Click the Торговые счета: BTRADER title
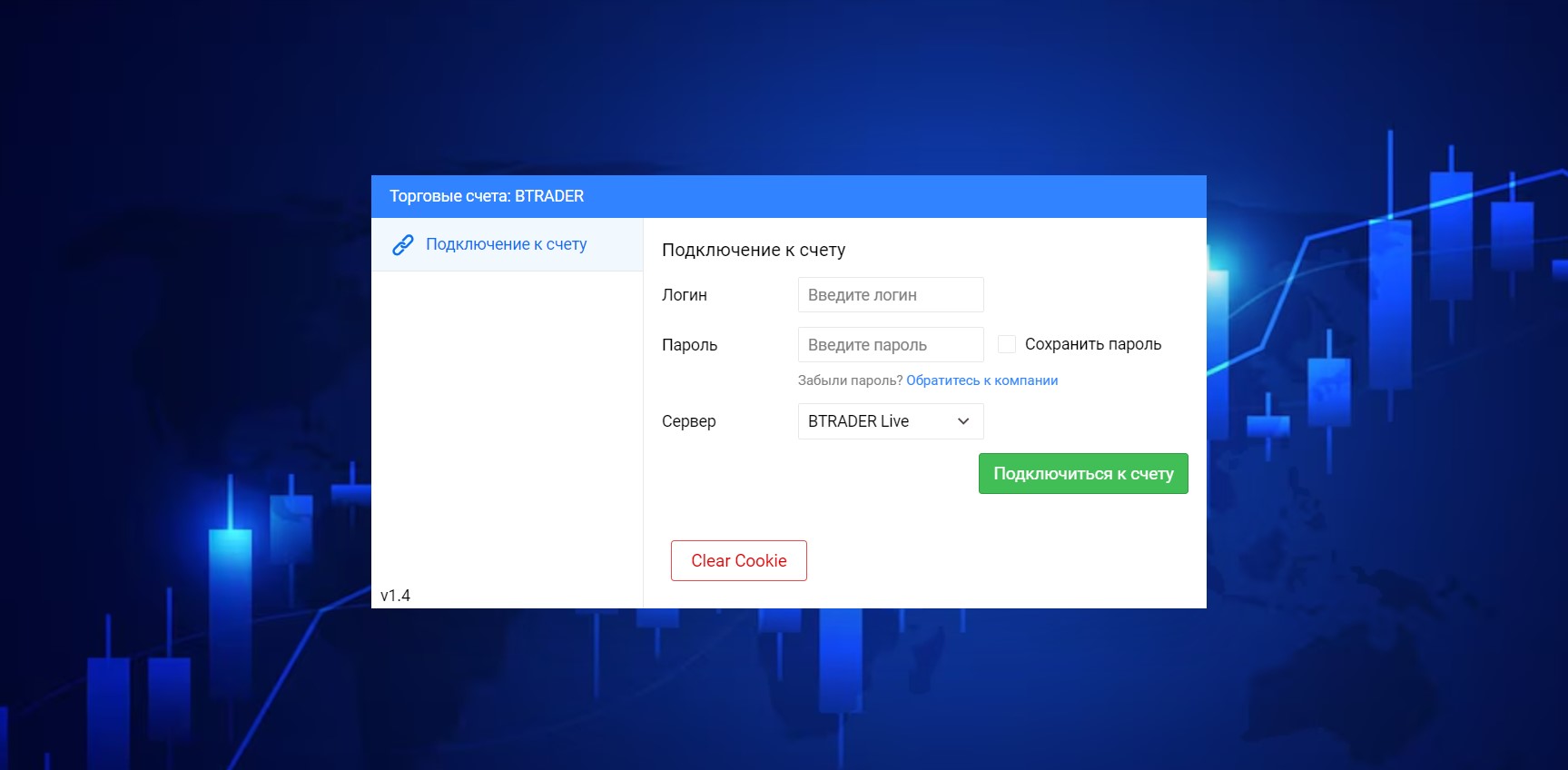Viewport: 1568px width, 770px height. click(x=487, y=196)
